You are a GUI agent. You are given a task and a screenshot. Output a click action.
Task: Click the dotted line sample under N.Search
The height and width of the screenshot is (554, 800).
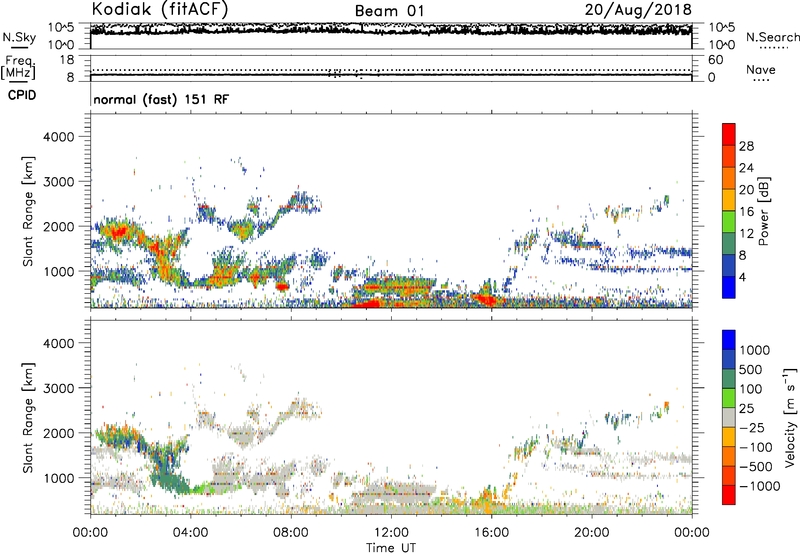point(774,48)
